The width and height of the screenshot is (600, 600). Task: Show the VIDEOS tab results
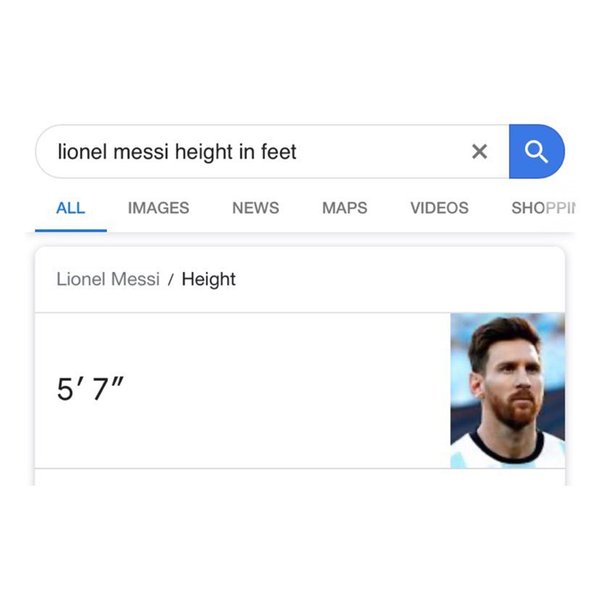point(439,208)
